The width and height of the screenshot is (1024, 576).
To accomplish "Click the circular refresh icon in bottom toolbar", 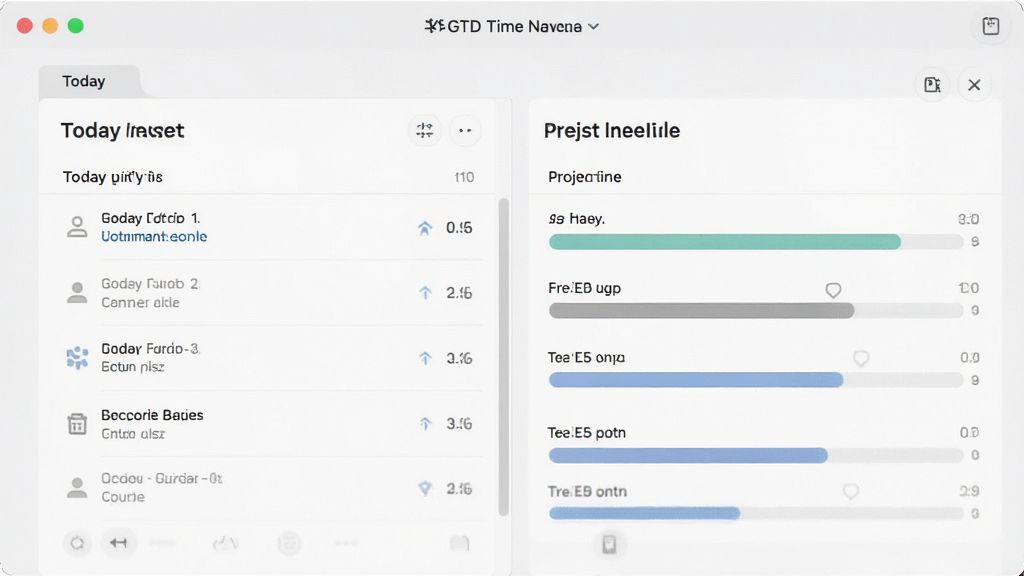I will 77,543.
